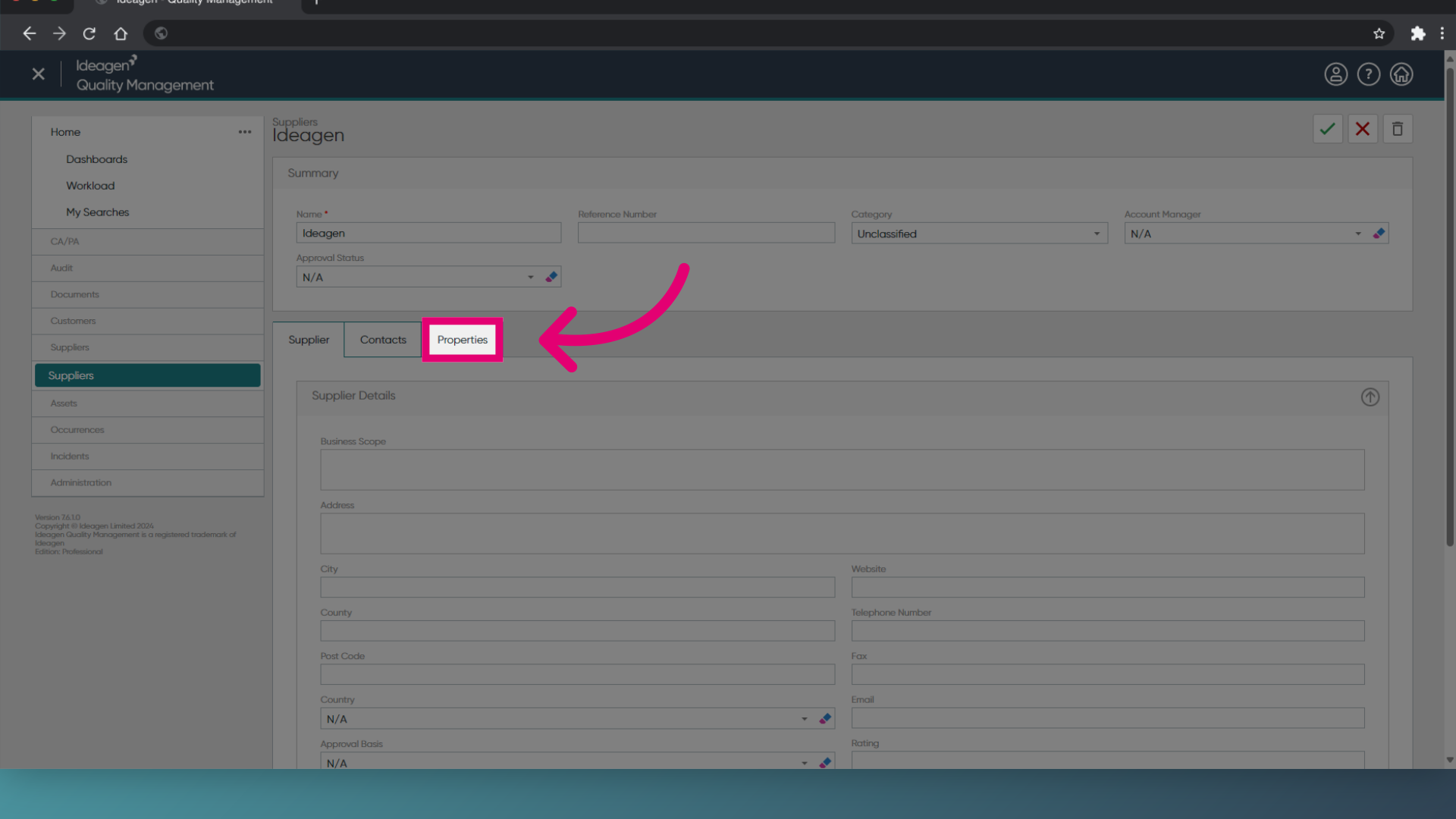Click the County input field
Viewport: 1456px width, 819px height.
(577, 631)
